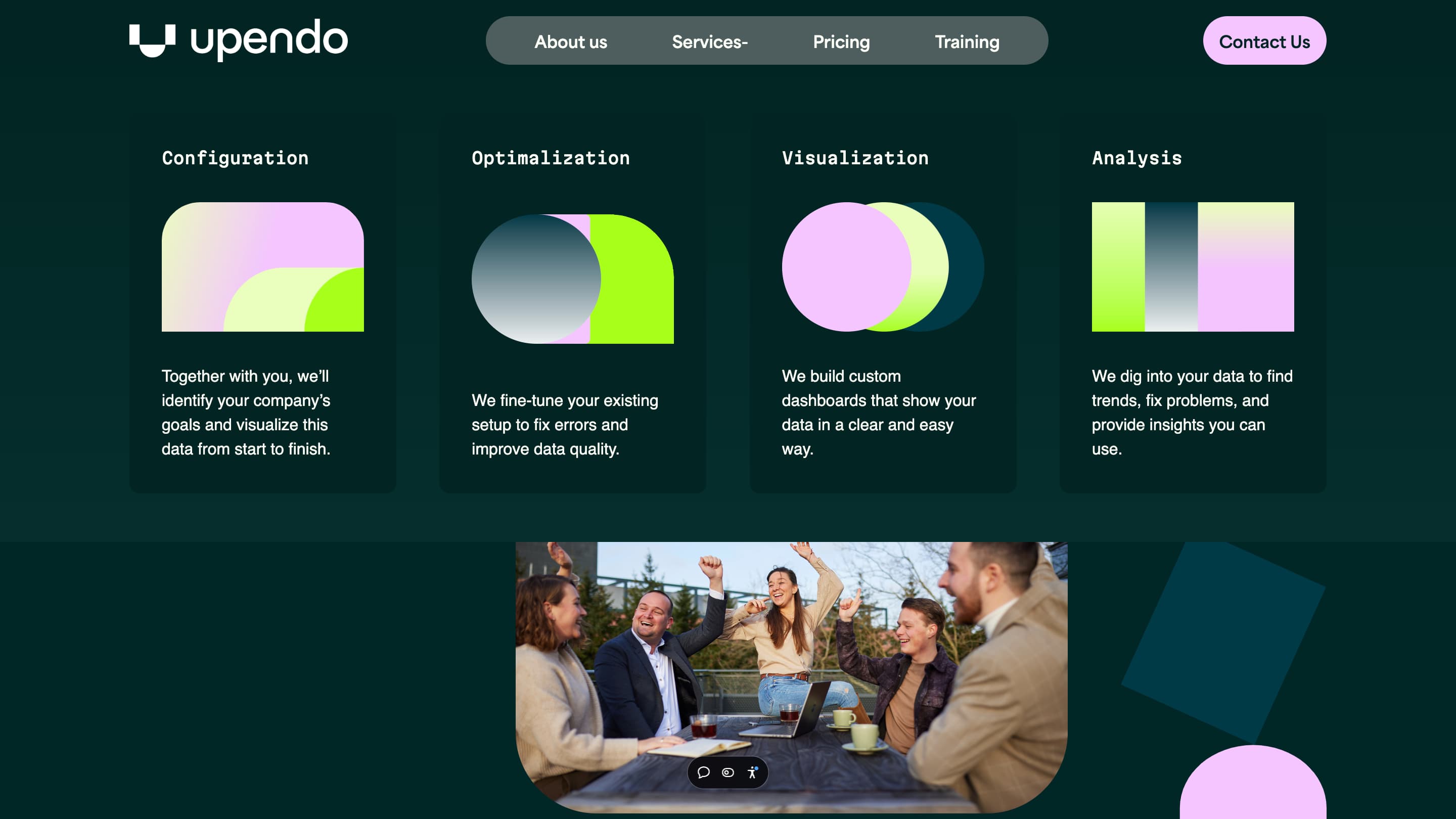The image size is (1456, 819).
Task: Open the About us page
Action: click(x=570, y=42)
